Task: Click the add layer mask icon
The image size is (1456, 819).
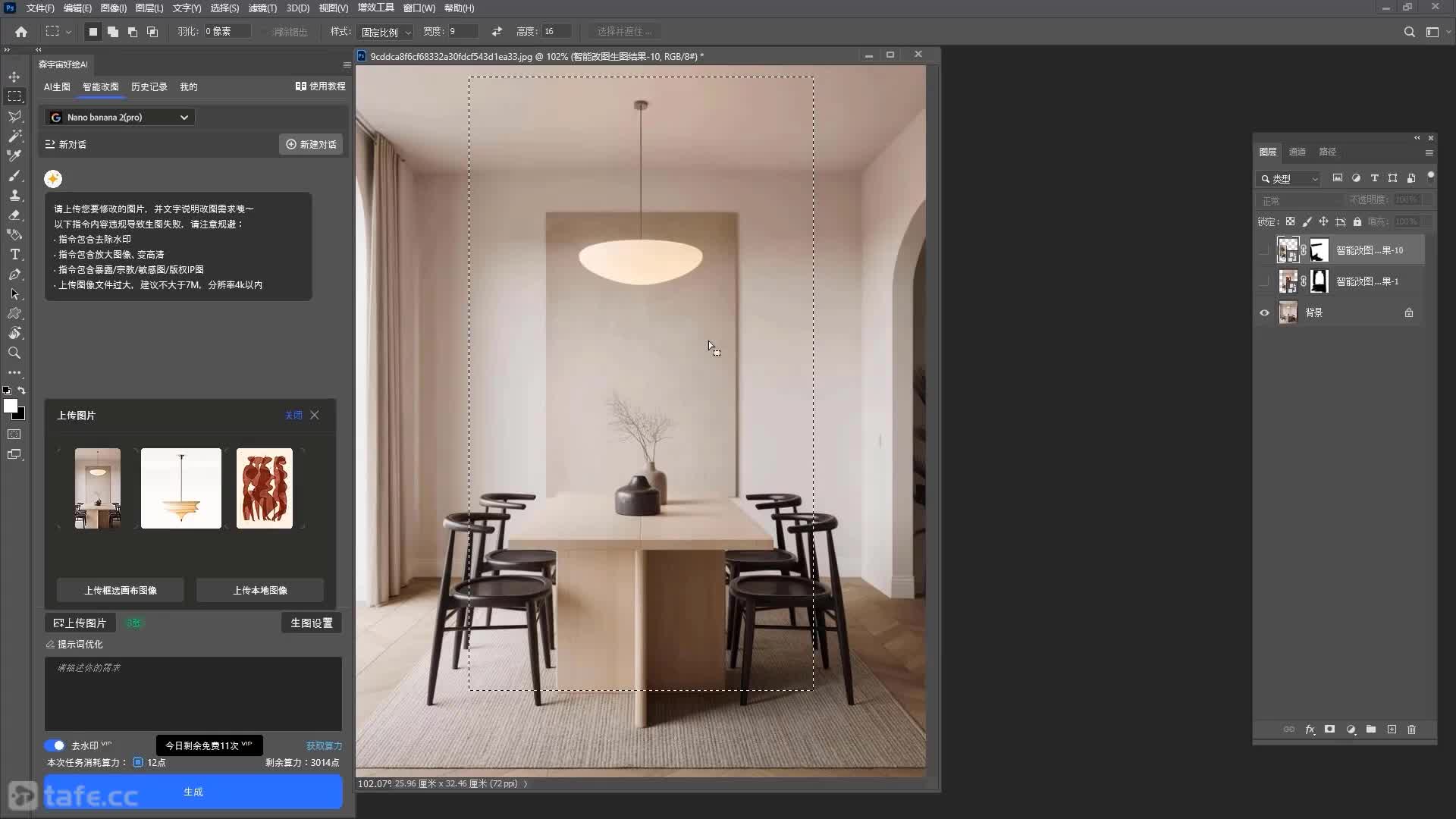Action: coord(1329,730)
